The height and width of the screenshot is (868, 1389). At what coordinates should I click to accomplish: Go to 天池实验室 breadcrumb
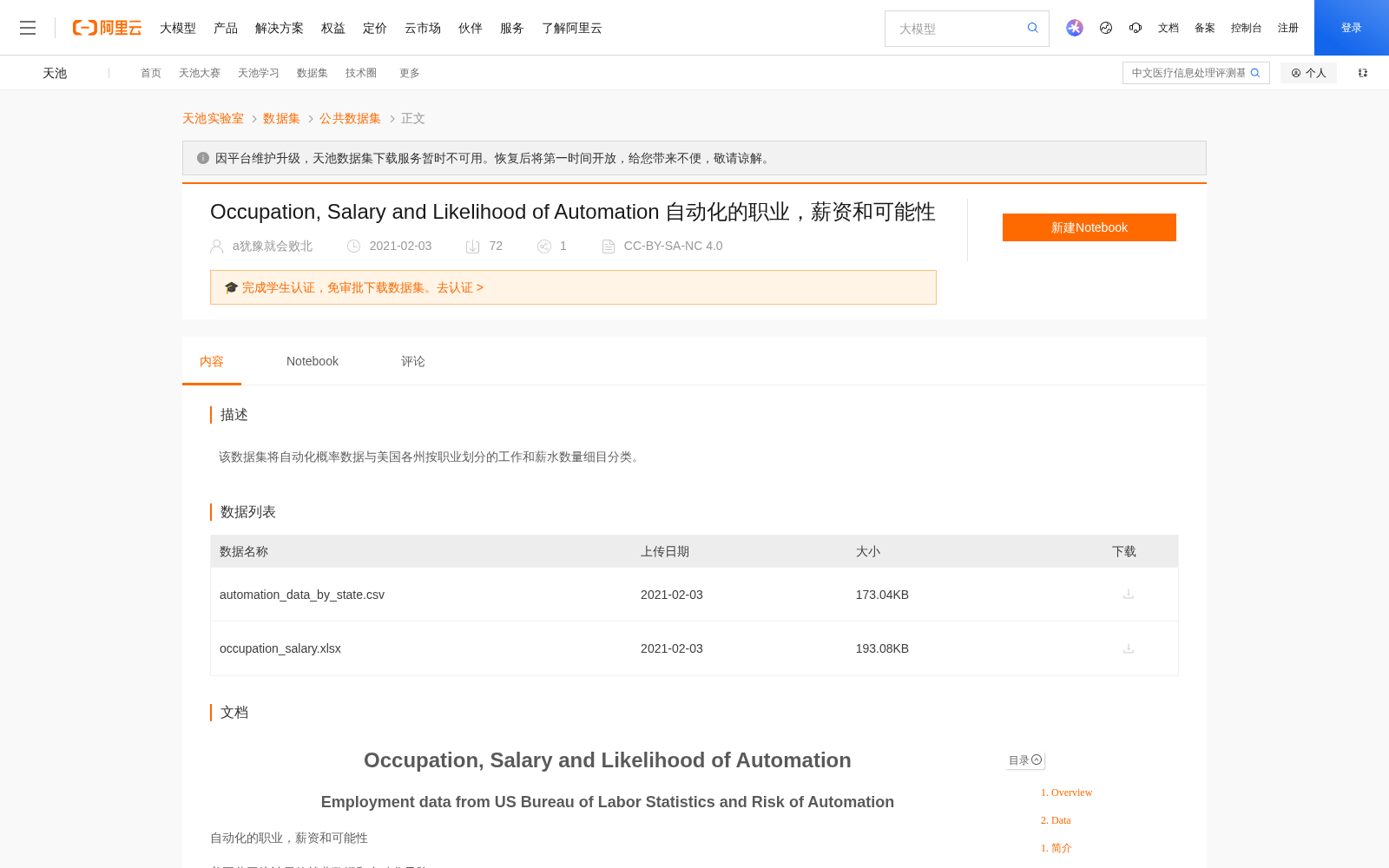coord(213,118)
